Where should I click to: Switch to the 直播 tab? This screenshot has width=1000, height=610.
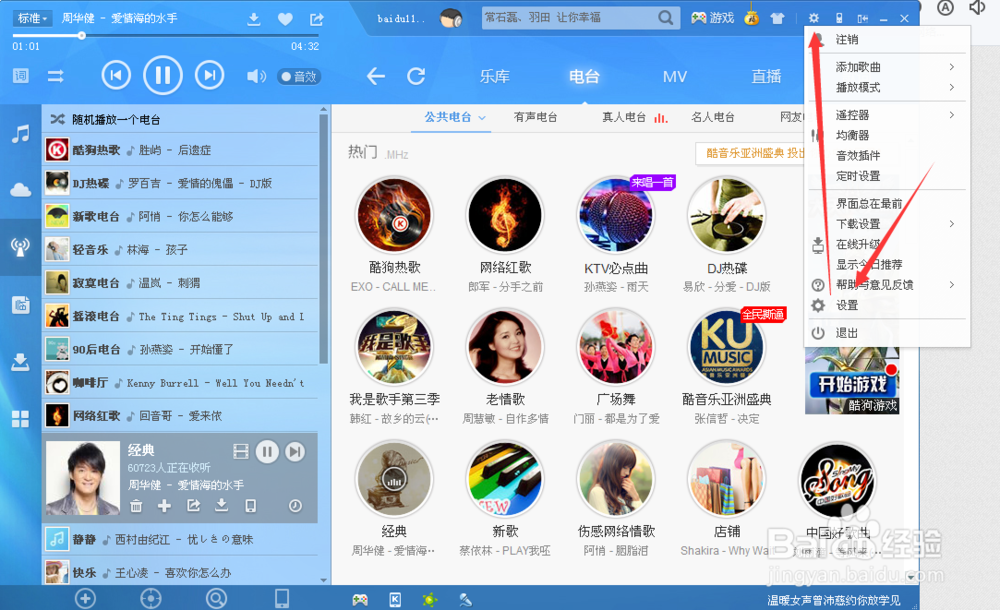coord(766,77)
